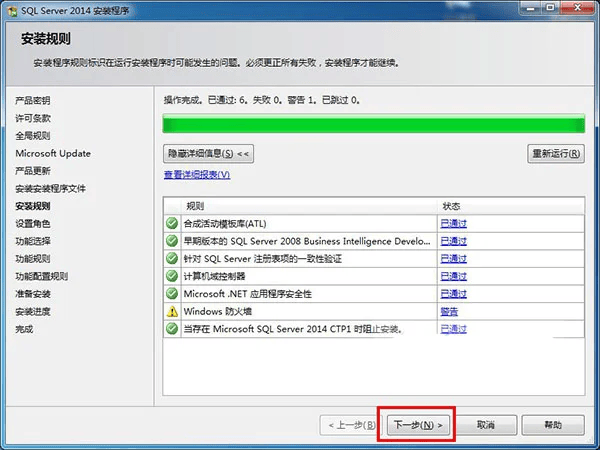This screenshot has height=450, width=600.
Task: Select 功能选择 step in sidebar
Action: coord(33,241)
